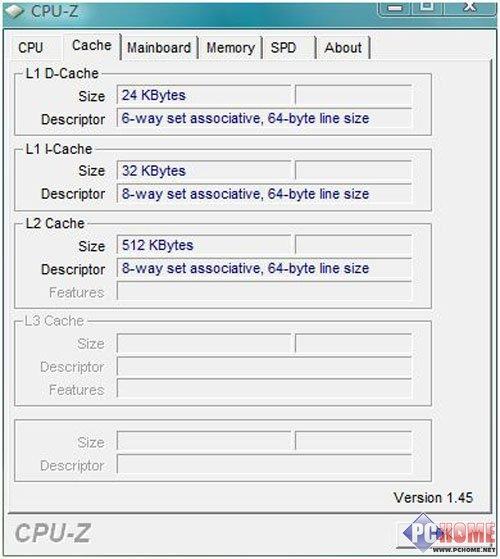This screenshot has height=559, width=500.
Task: Open the Memory tab
Action: (231, 48)
